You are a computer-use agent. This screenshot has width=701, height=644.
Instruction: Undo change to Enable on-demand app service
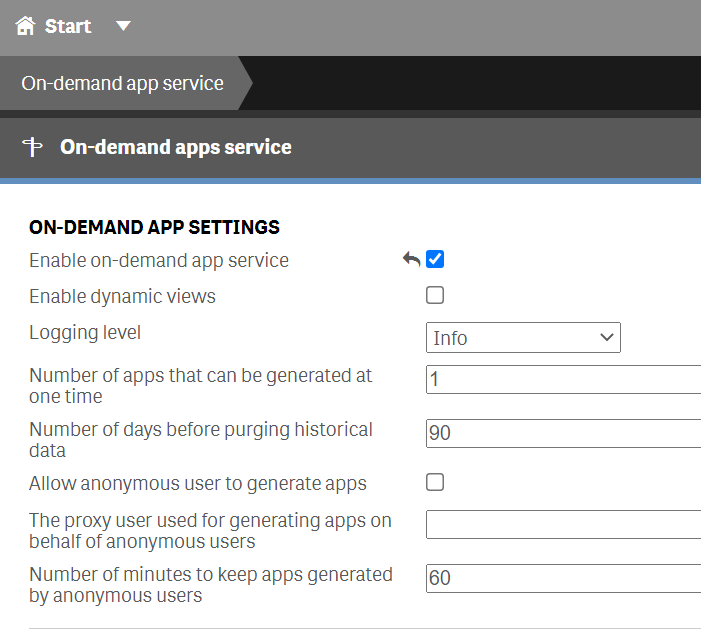[x=411, y=259]
